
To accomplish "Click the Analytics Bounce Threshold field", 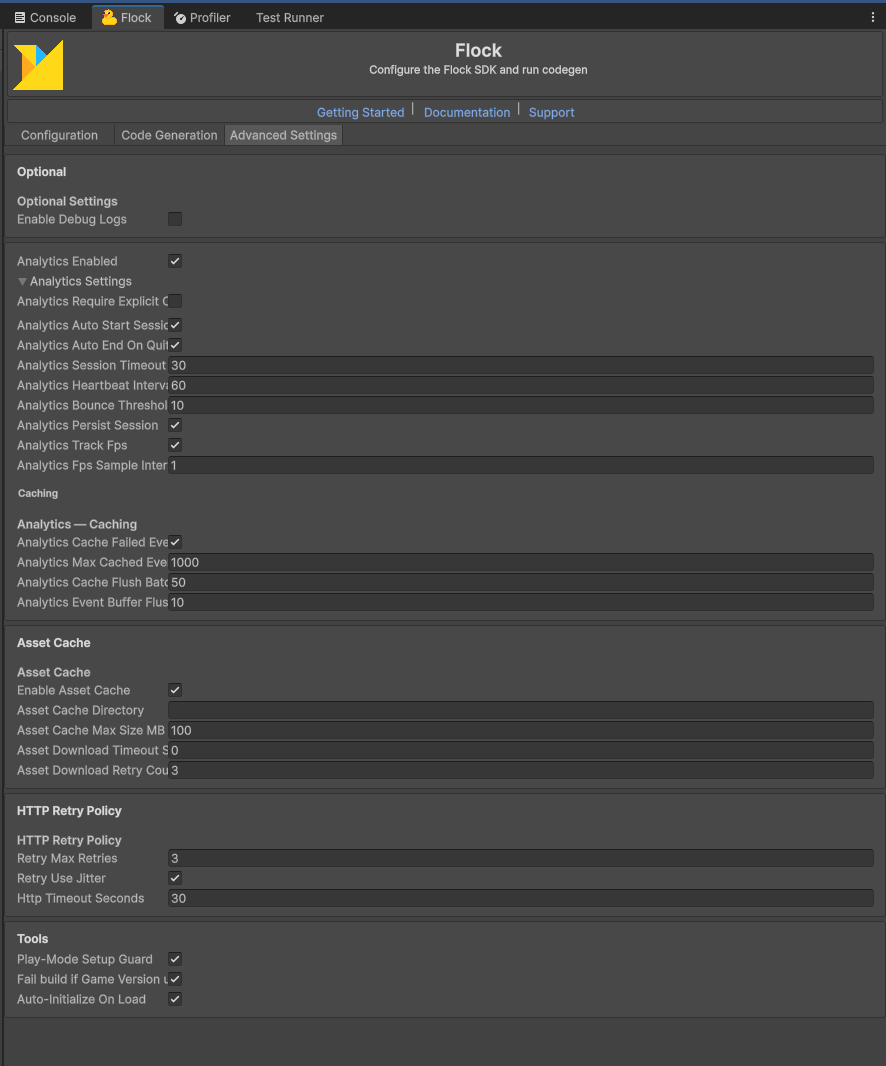I will (521, 405).
